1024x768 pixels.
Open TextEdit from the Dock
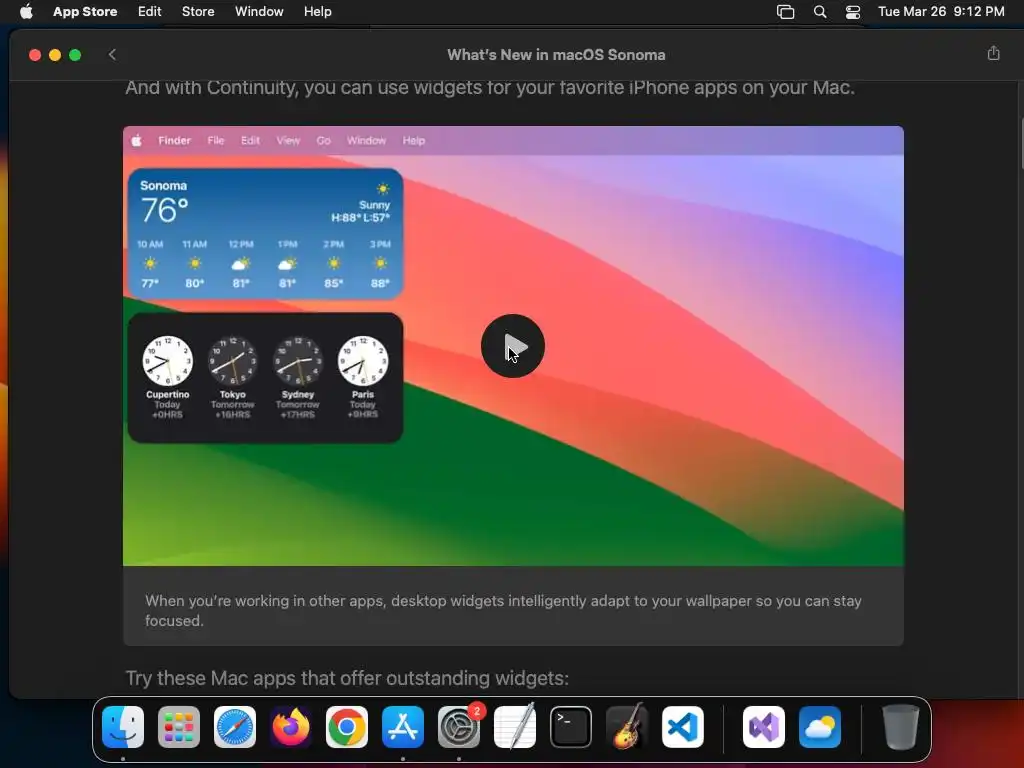[x=515, y=727]
